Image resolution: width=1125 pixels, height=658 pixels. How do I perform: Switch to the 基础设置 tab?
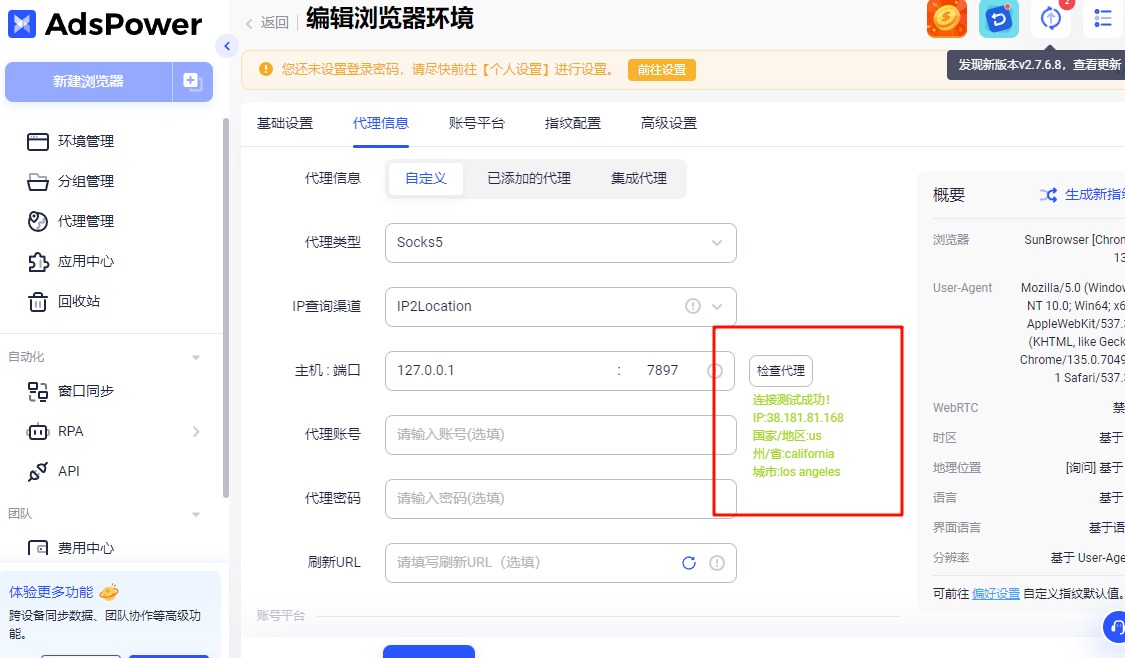pos(285,123)
